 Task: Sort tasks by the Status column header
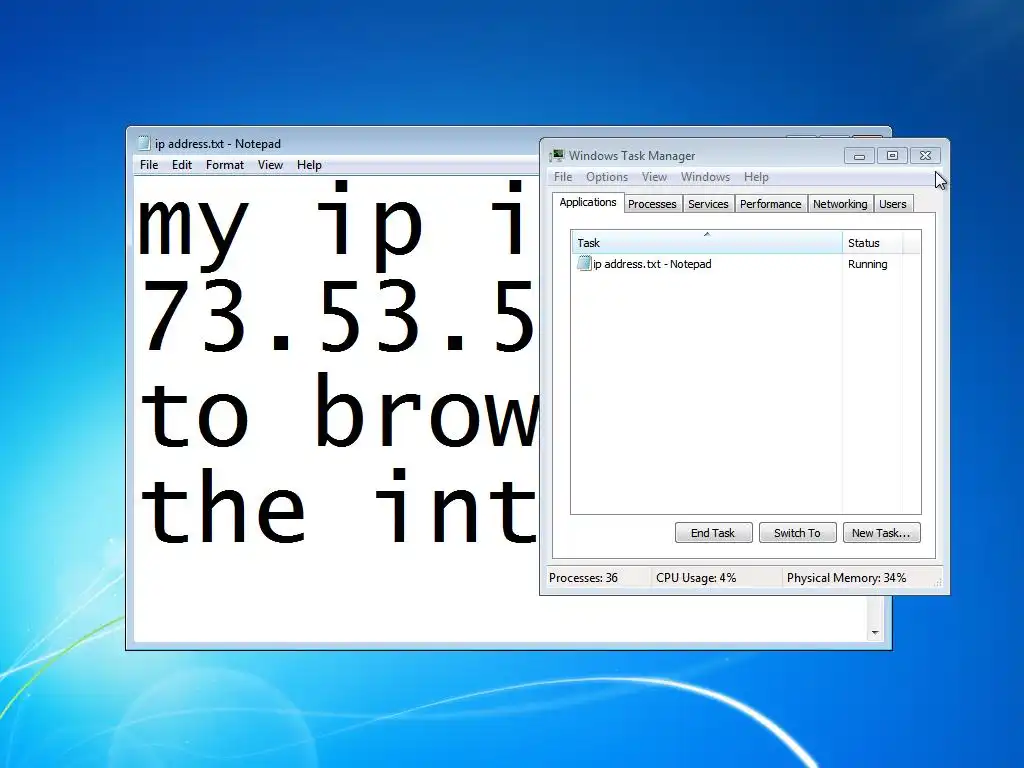pyautogui.click(x=872, y=242)
